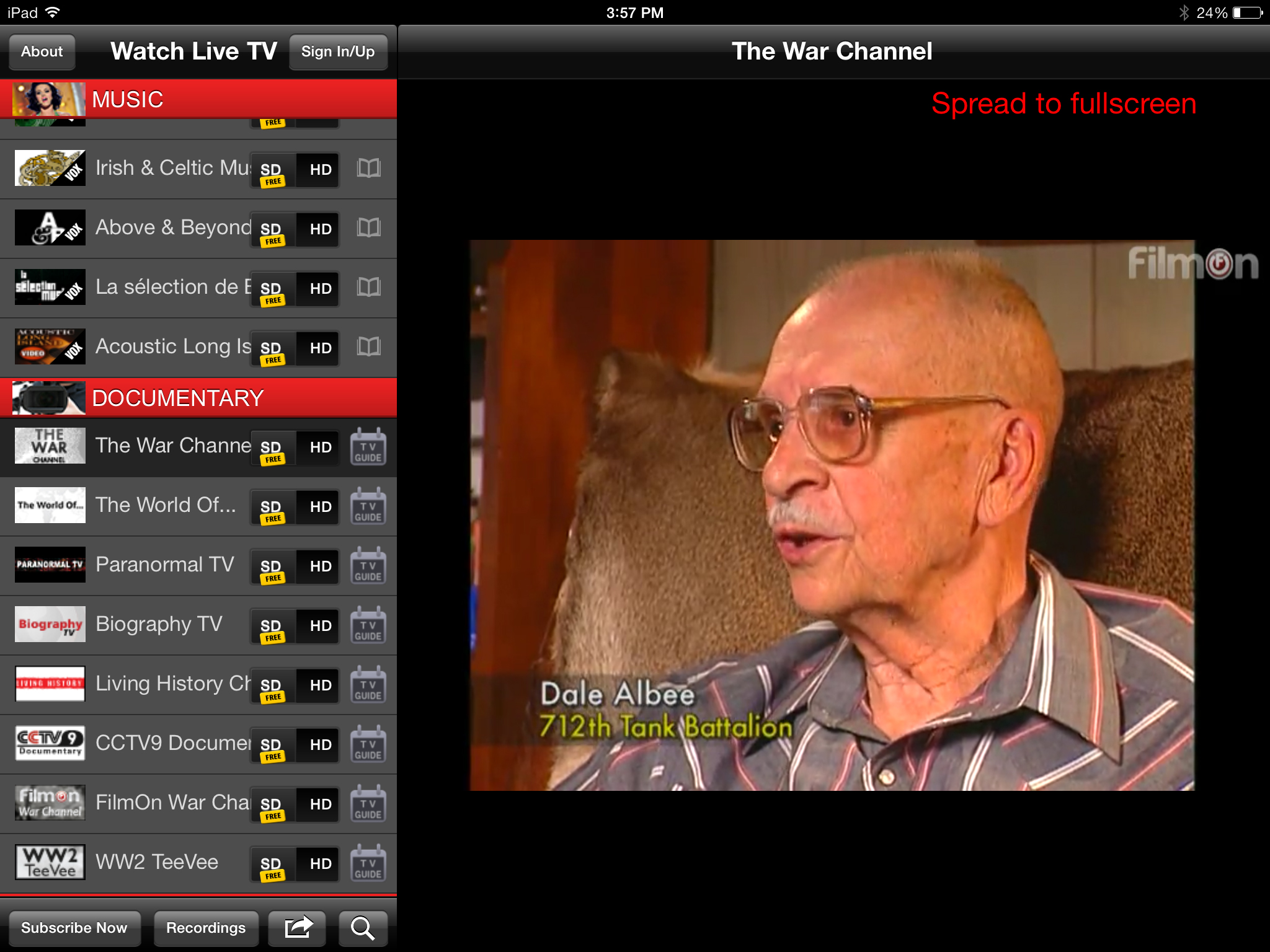Viewport: 1270px width, 952px height.
Task: Open the program guide icon for Acoustic Long Island
Action: coord(368,346)
